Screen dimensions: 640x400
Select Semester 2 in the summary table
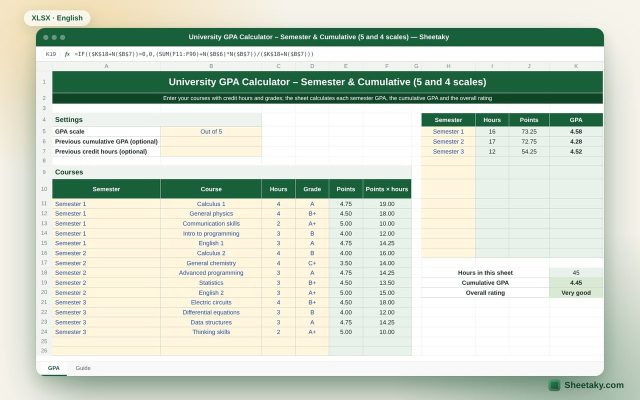tap(448, 141)
